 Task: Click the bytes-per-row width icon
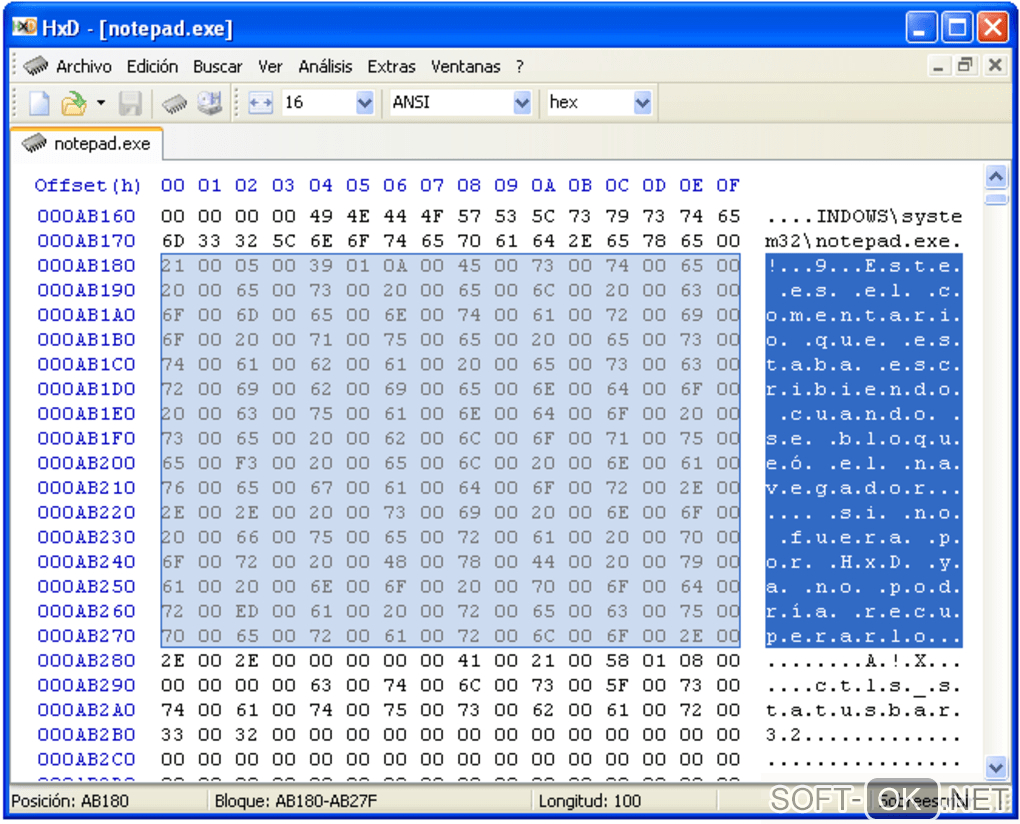tap(260, 103)
